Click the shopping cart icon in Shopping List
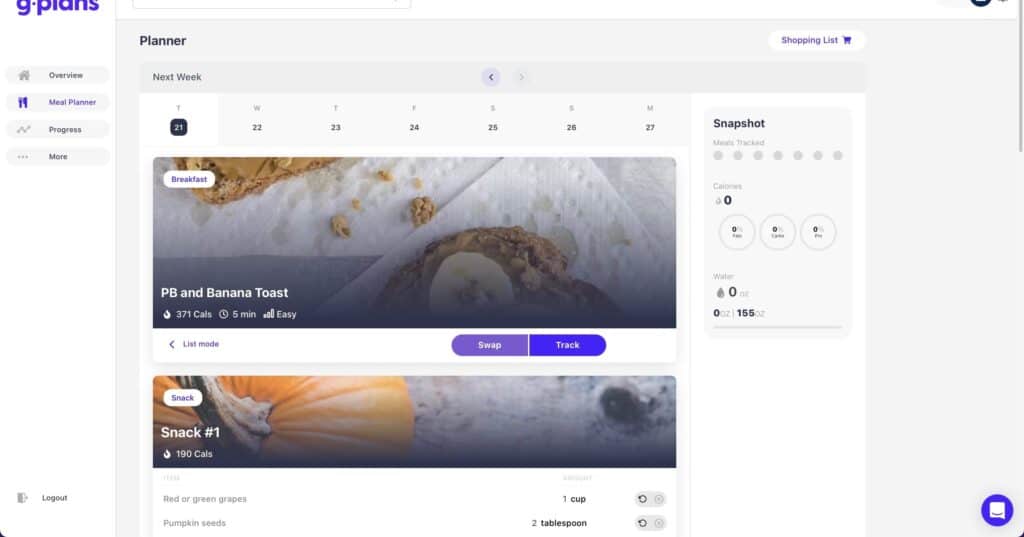The height and width of the screenshot is (537, 1024). click(x=847, y=40)
